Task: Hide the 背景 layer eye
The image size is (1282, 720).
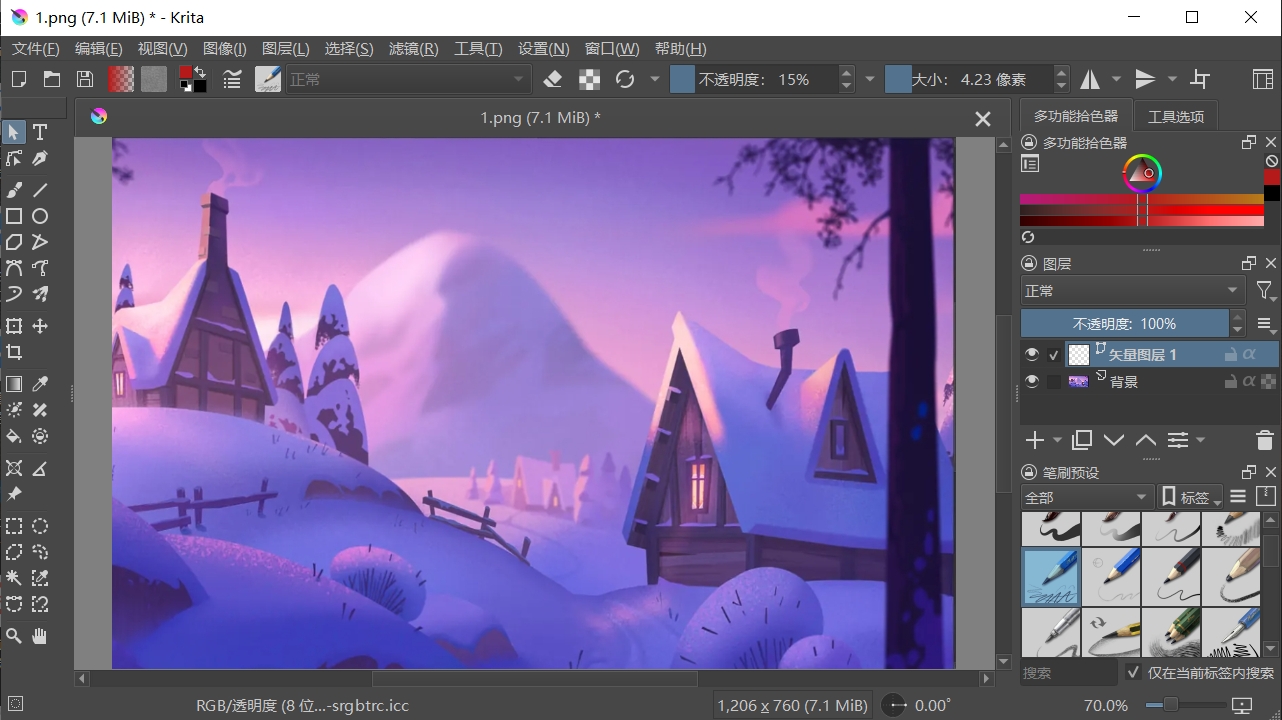Action: [1032, 381]
